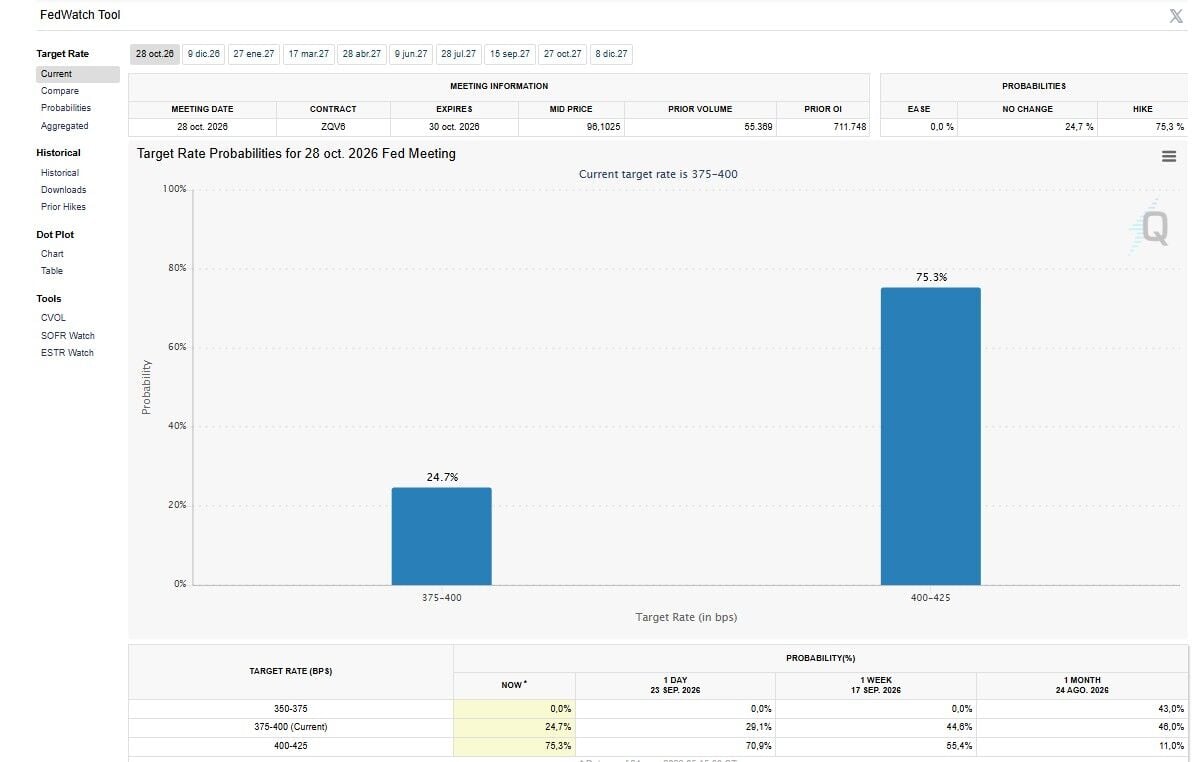
Task: Click the 400-425 probability bar
Action: (930, 437)
